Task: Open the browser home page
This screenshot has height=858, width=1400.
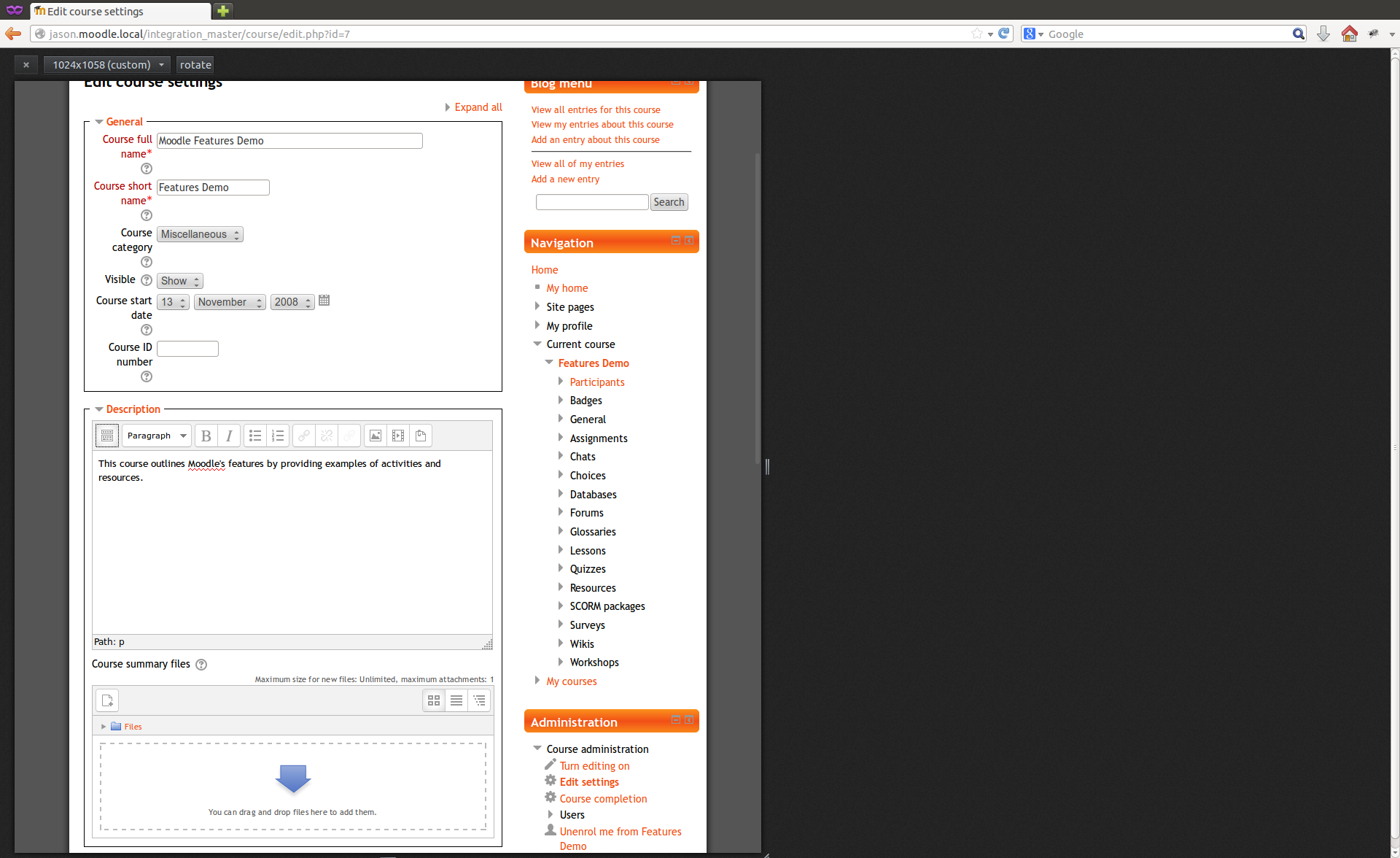Action: click(1350, 34)
